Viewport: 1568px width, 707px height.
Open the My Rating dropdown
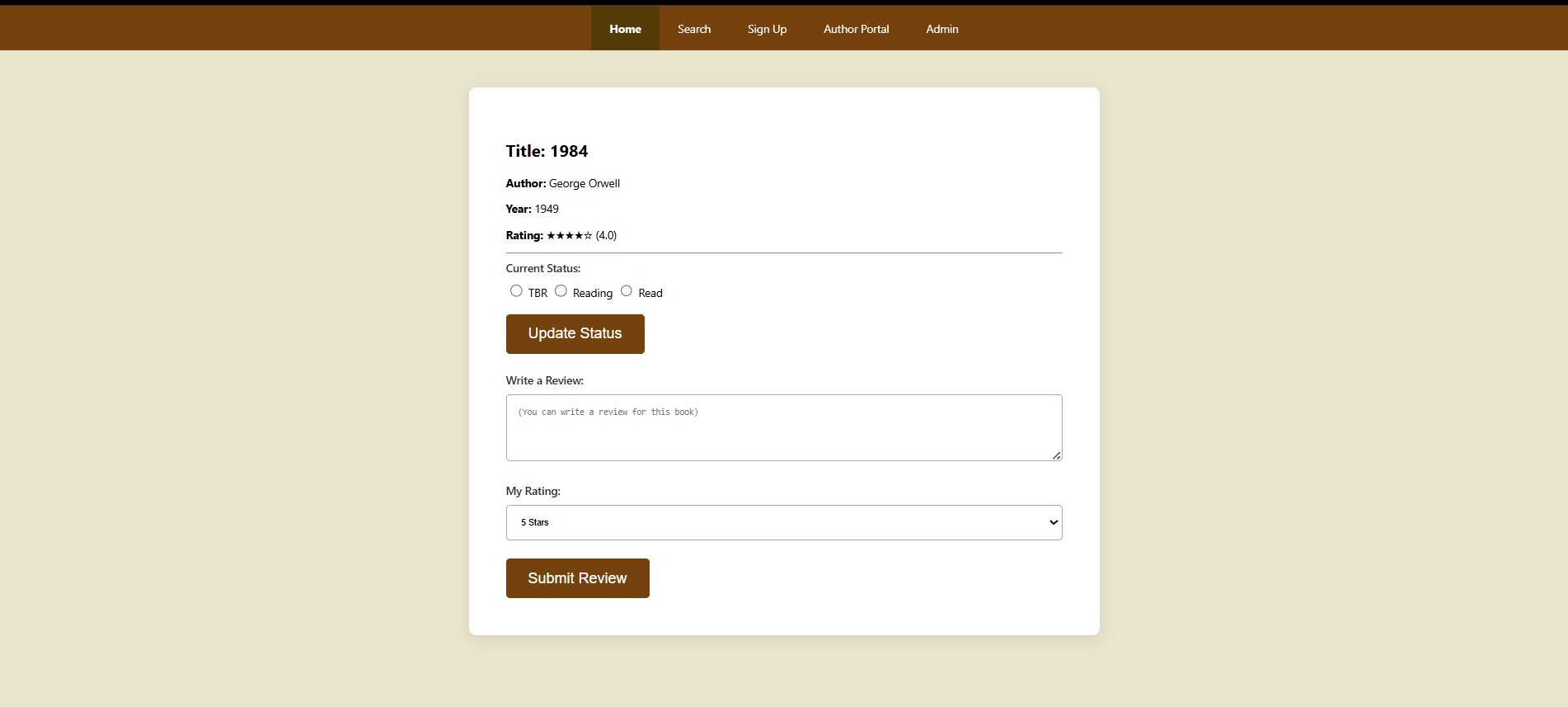782,523
